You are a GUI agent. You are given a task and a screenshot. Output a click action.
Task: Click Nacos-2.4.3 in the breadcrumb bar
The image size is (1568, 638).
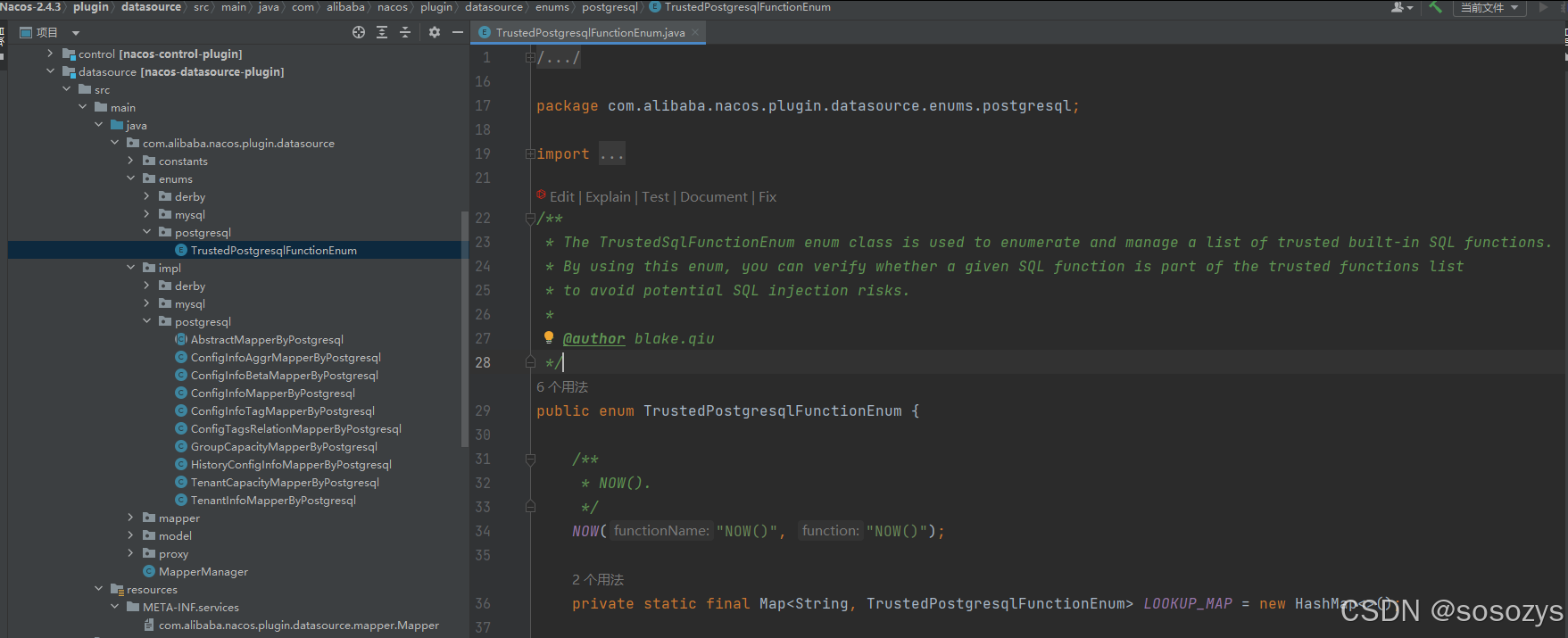pyautogui.click(x=30, y=7)
